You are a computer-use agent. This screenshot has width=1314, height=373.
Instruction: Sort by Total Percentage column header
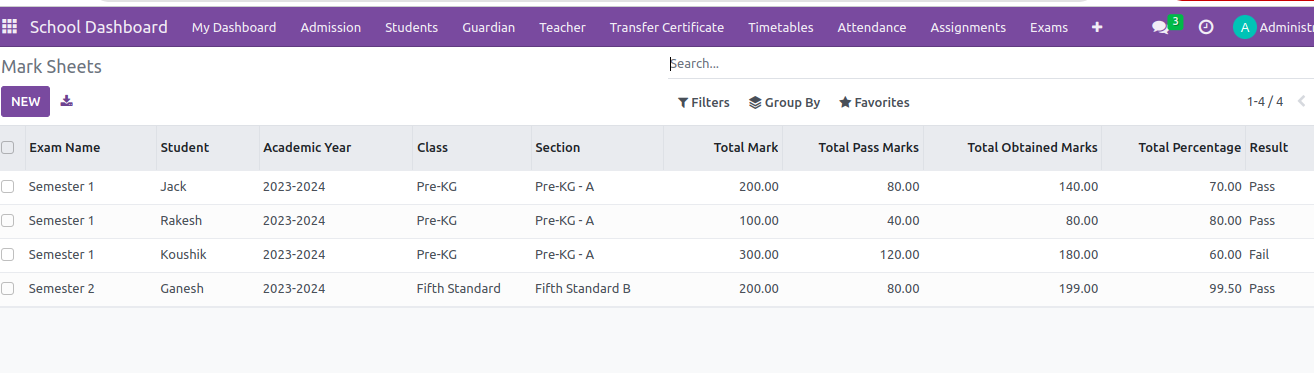1189,147
